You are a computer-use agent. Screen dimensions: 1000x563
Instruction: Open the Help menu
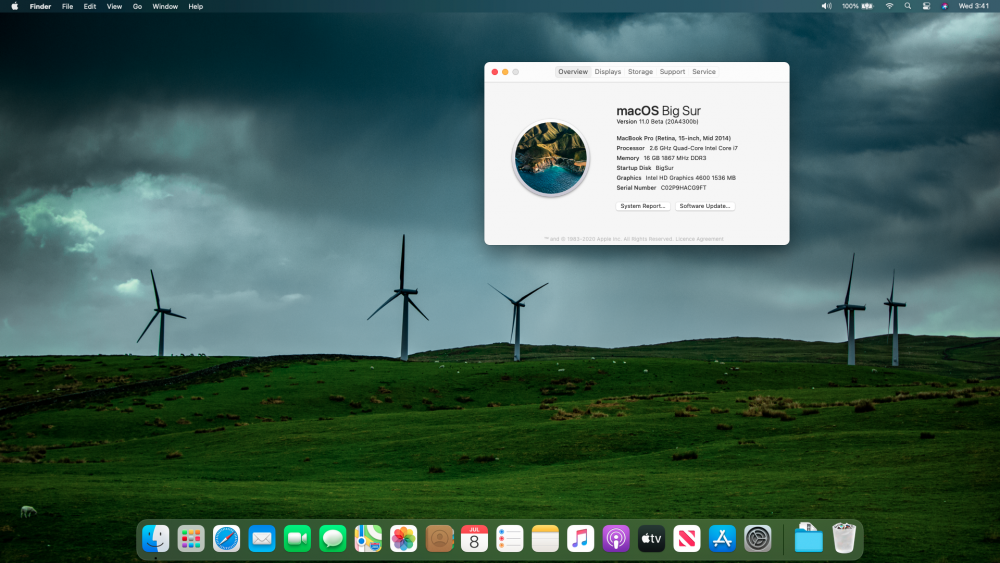pos(196,6)
